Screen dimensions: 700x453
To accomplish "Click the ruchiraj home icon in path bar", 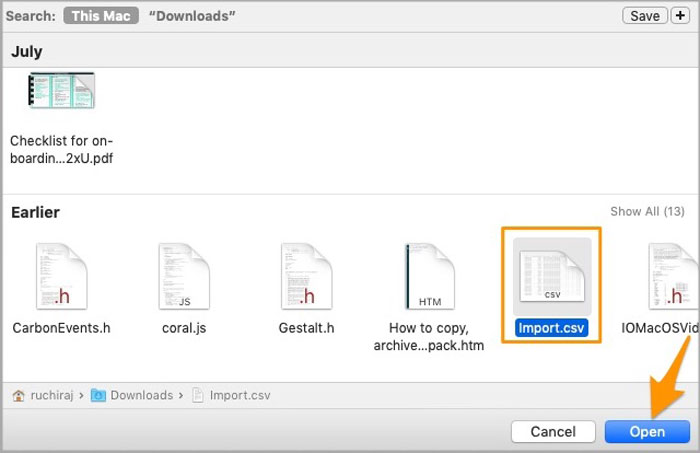I will pos(18,395).
